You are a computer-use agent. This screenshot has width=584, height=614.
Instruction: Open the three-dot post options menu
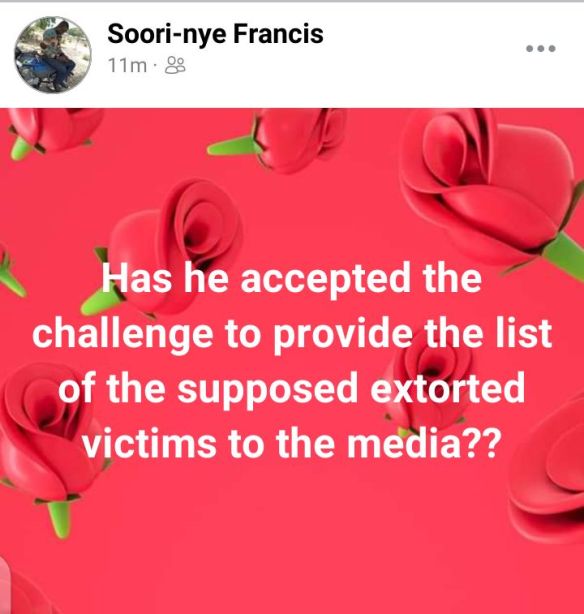(541, 49)
